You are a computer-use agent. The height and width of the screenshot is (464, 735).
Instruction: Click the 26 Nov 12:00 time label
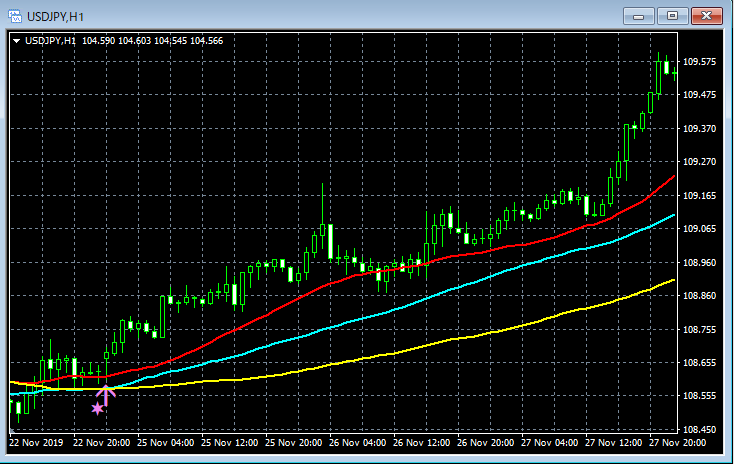tap(421, 443)
